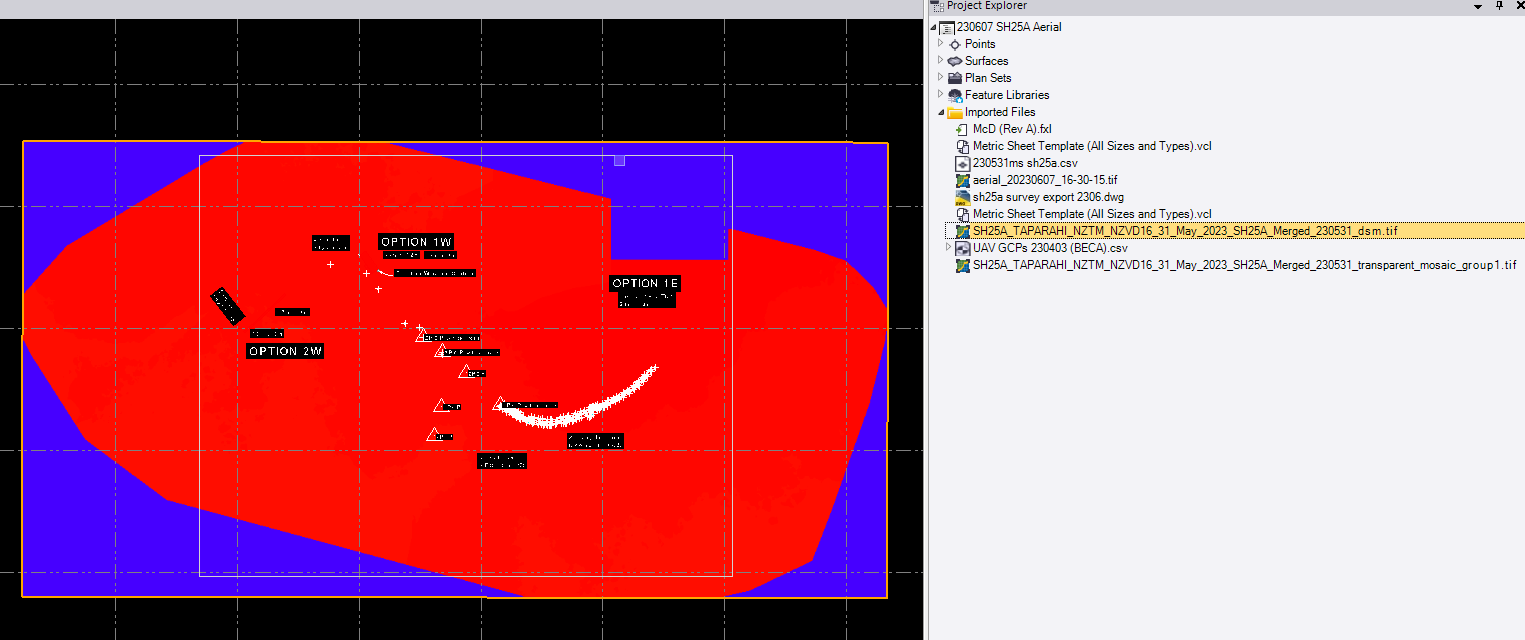Select the Points node icon
The width and height of the screenshot is (1525, 640).
point(955,44)
